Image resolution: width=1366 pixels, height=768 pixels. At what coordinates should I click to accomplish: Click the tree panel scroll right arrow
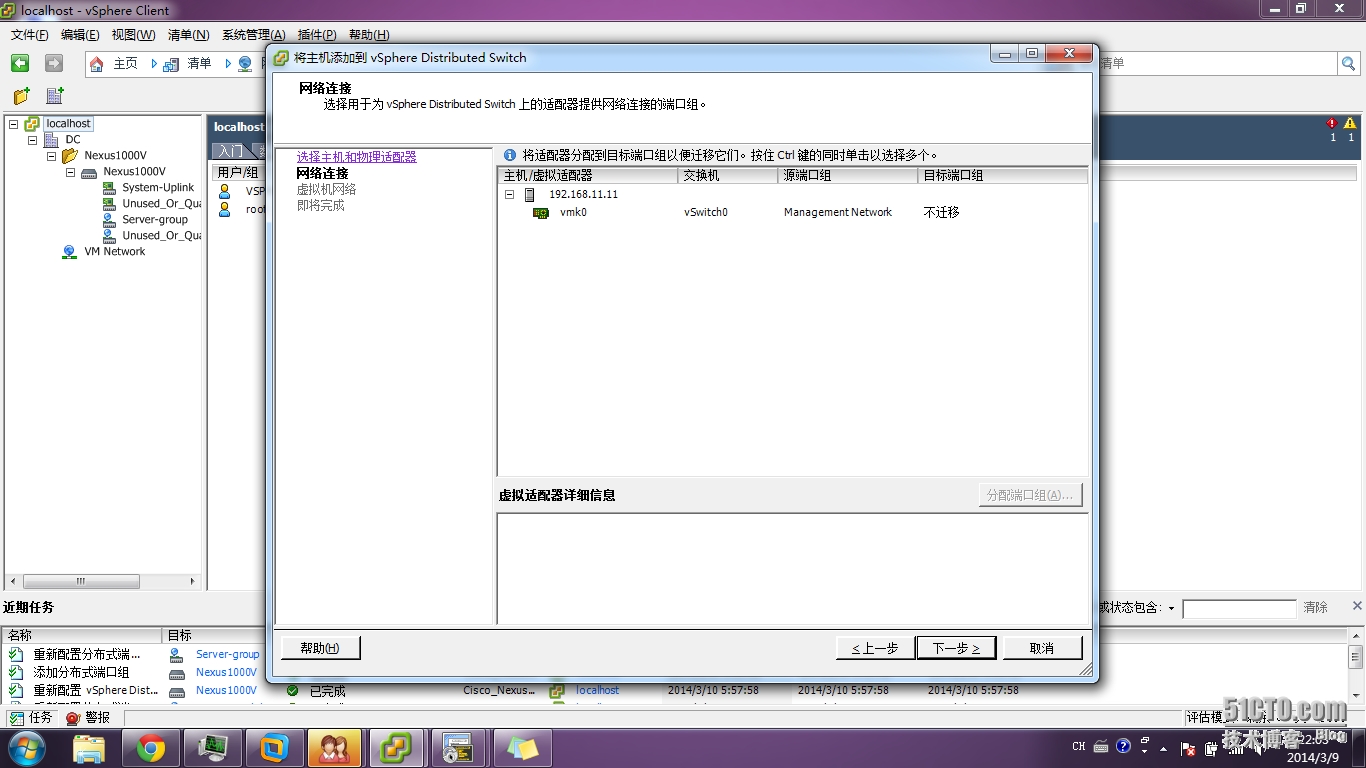point(193,581)
